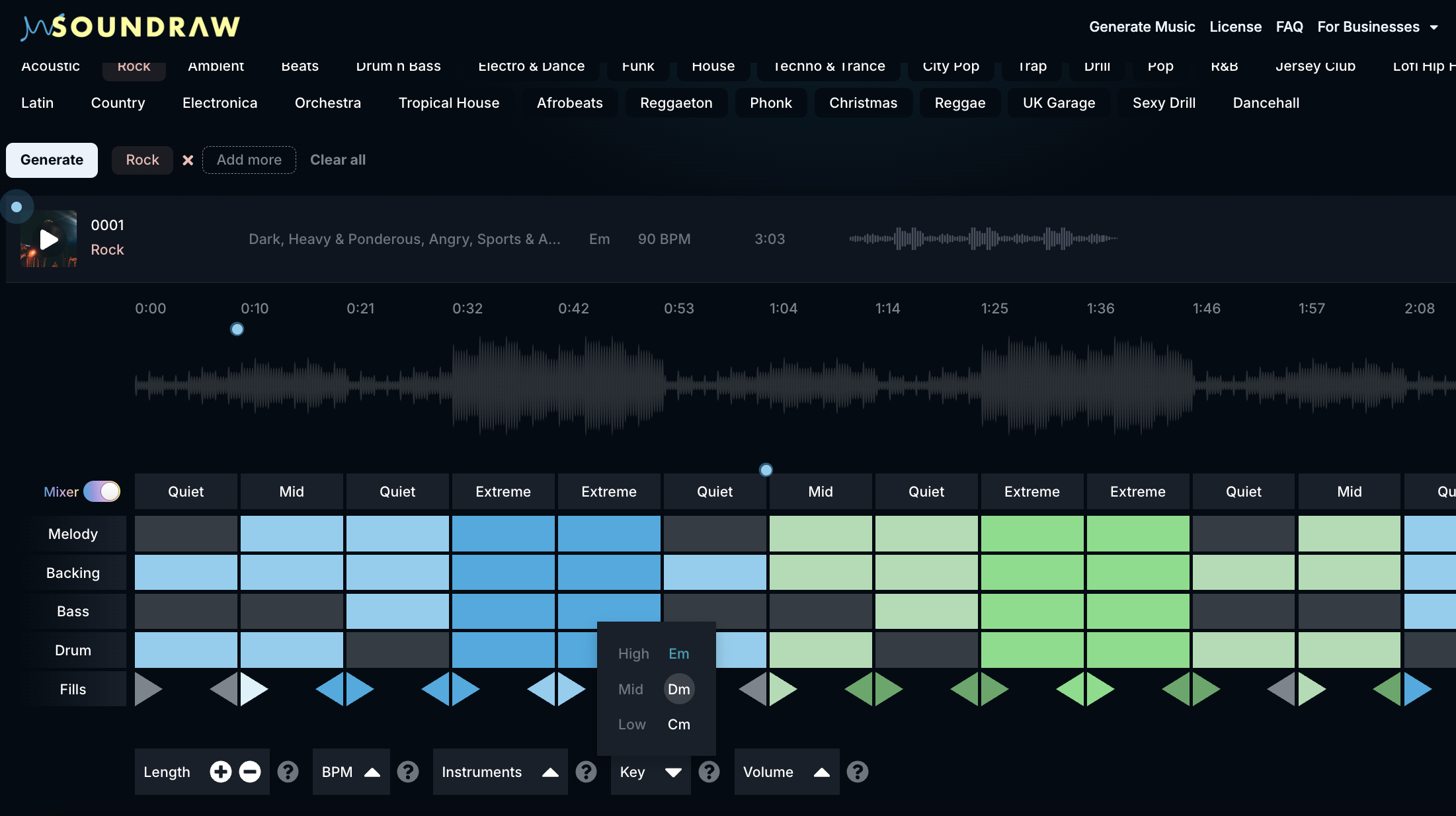1456x816 pixels.
Task: Remove the Rock tag with the X icon
Action: 188,160
